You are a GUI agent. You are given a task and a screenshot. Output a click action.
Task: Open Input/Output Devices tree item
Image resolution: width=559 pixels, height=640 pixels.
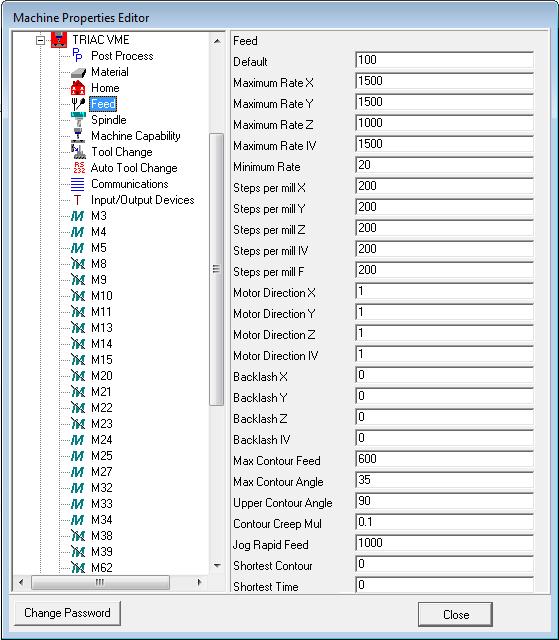tap(142, 200)
